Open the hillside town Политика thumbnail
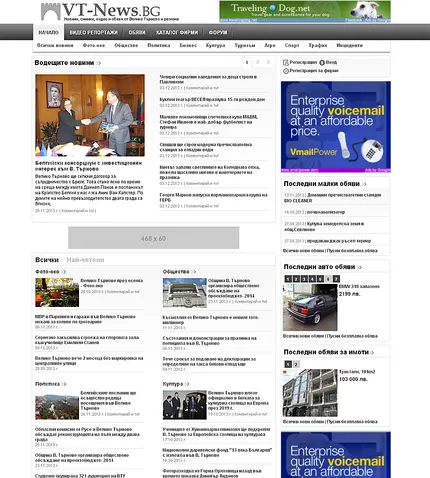 pos(57,405)
